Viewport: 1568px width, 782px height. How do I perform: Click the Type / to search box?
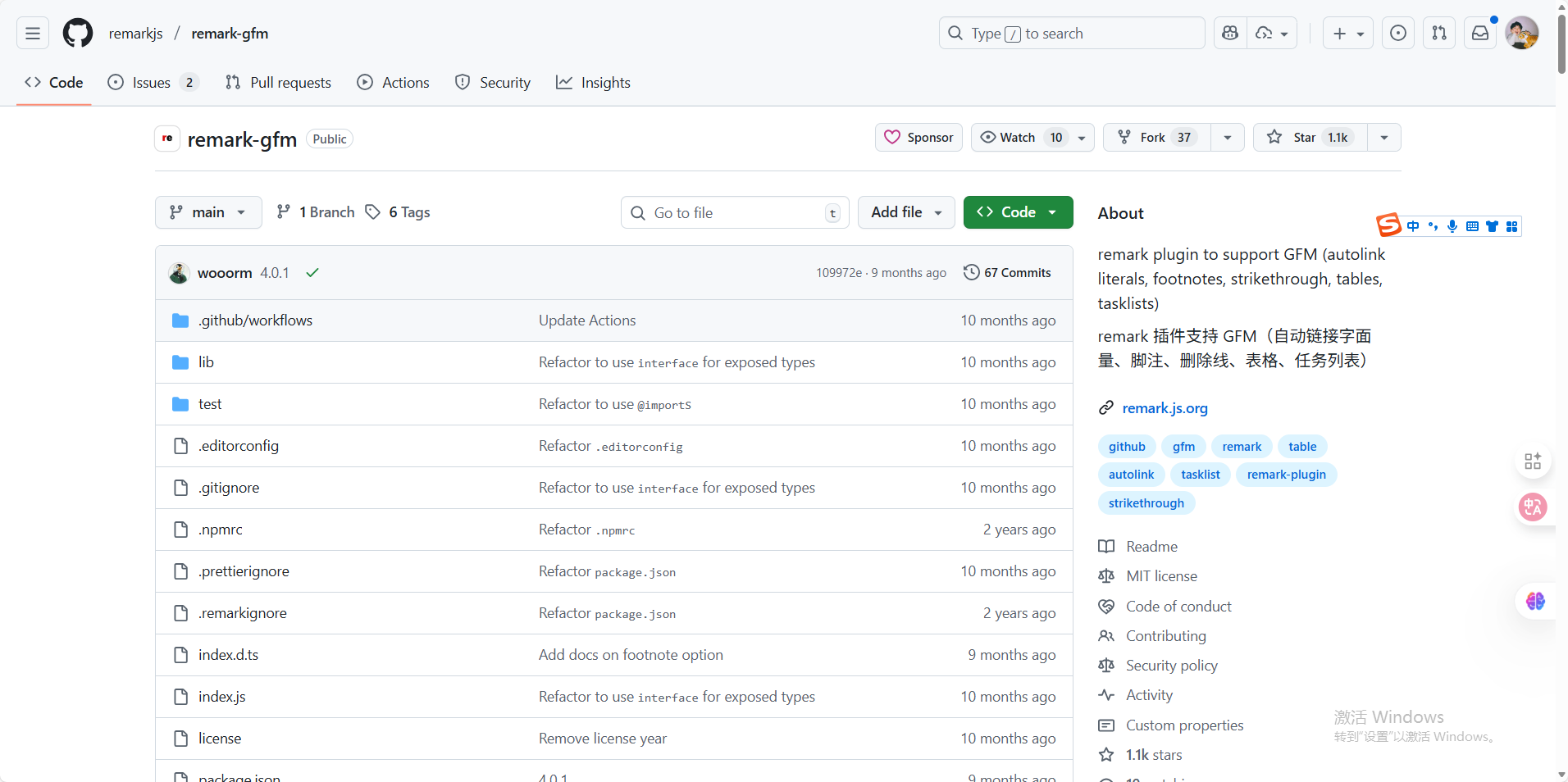[1072, 34]
